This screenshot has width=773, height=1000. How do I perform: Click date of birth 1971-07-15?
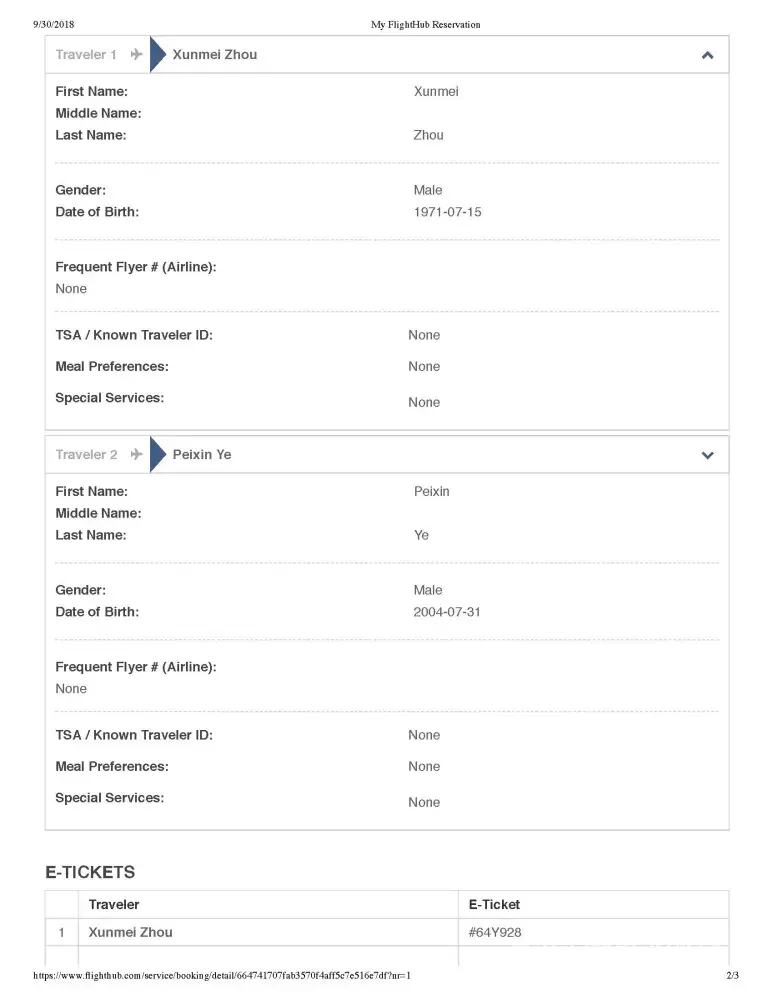(447, 212)
